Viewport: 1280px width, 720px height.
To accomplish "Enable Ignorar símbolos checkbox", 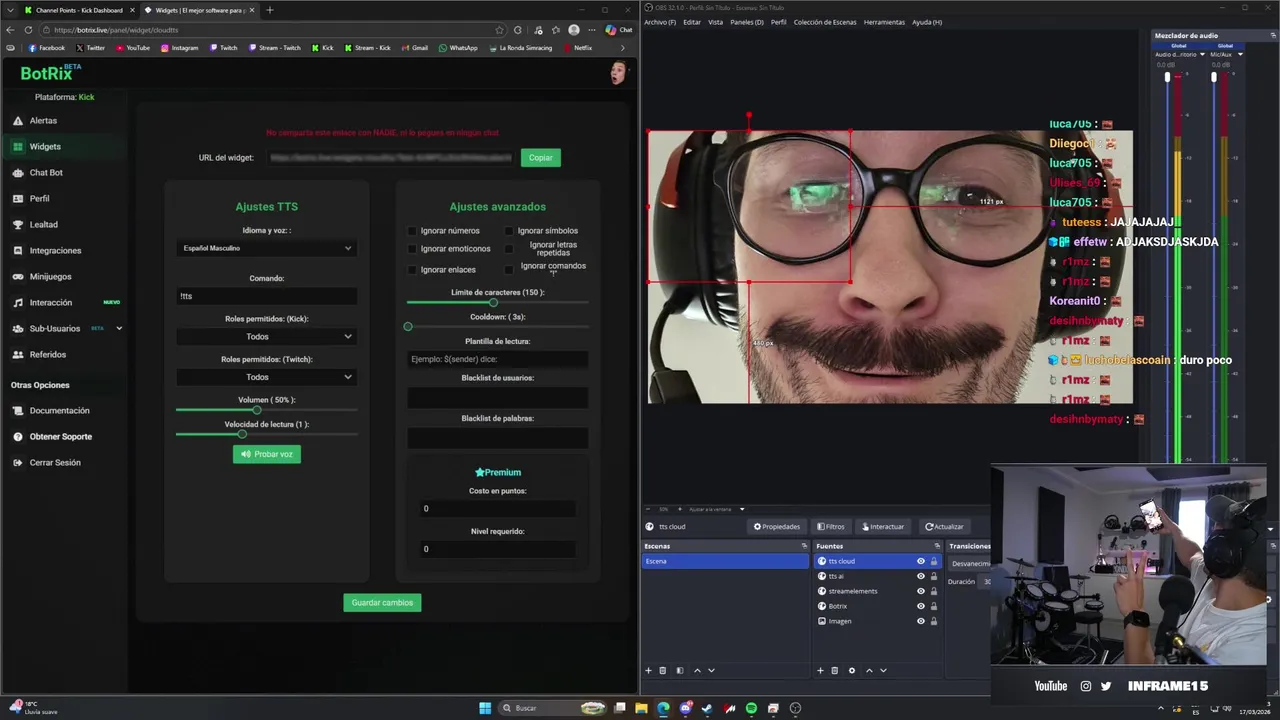I will coord(509,231).
